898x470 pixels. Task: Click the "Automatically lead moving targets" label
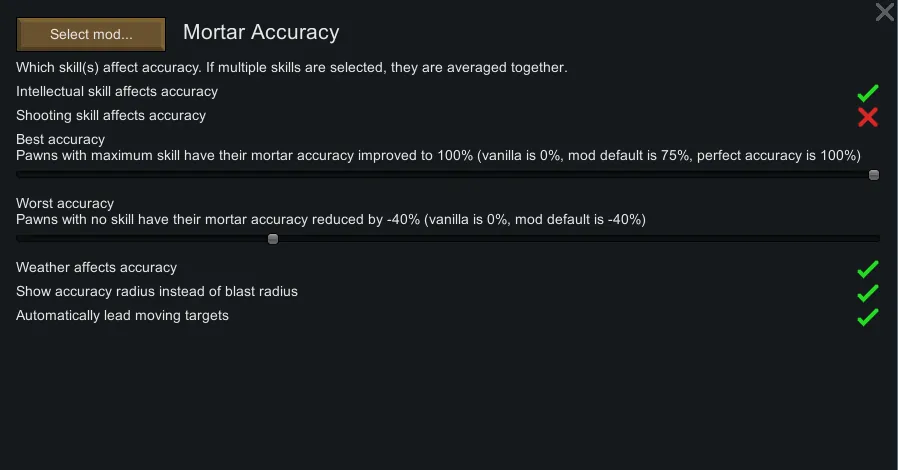tap(122, 315)
